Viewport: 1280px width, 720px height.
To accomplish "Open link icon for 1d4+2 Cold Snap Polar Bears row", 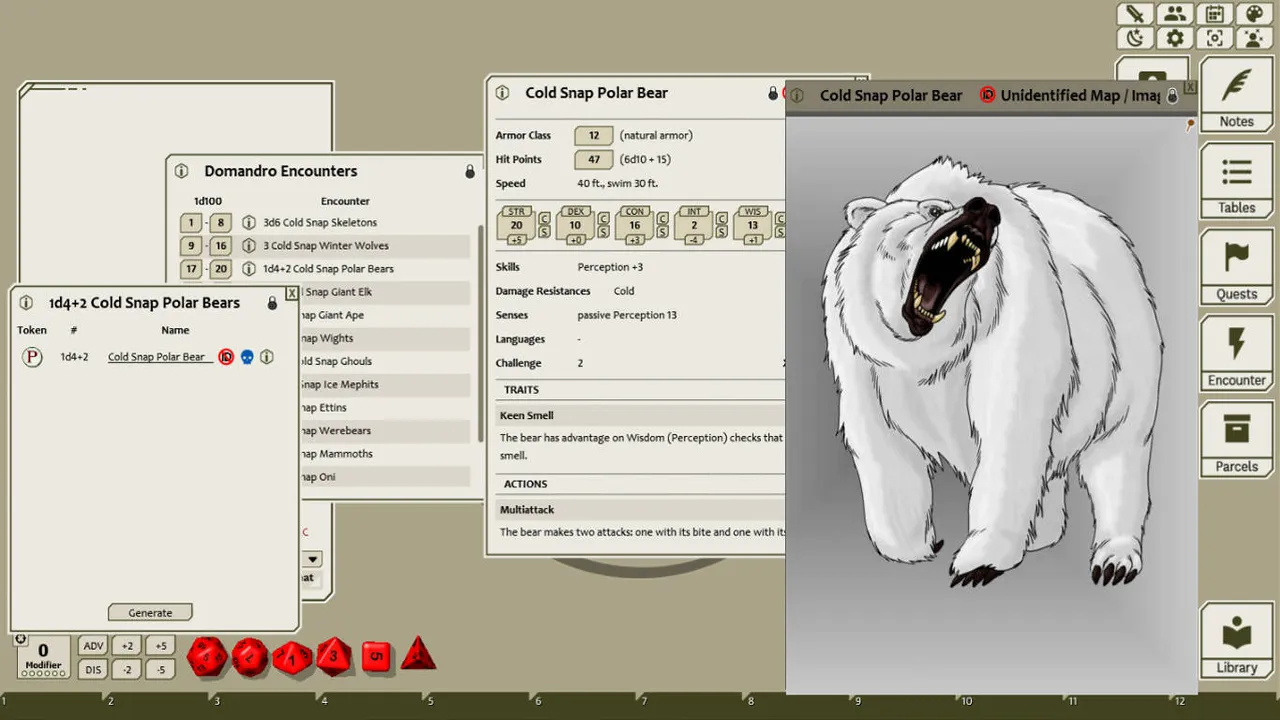I will 249,269.
